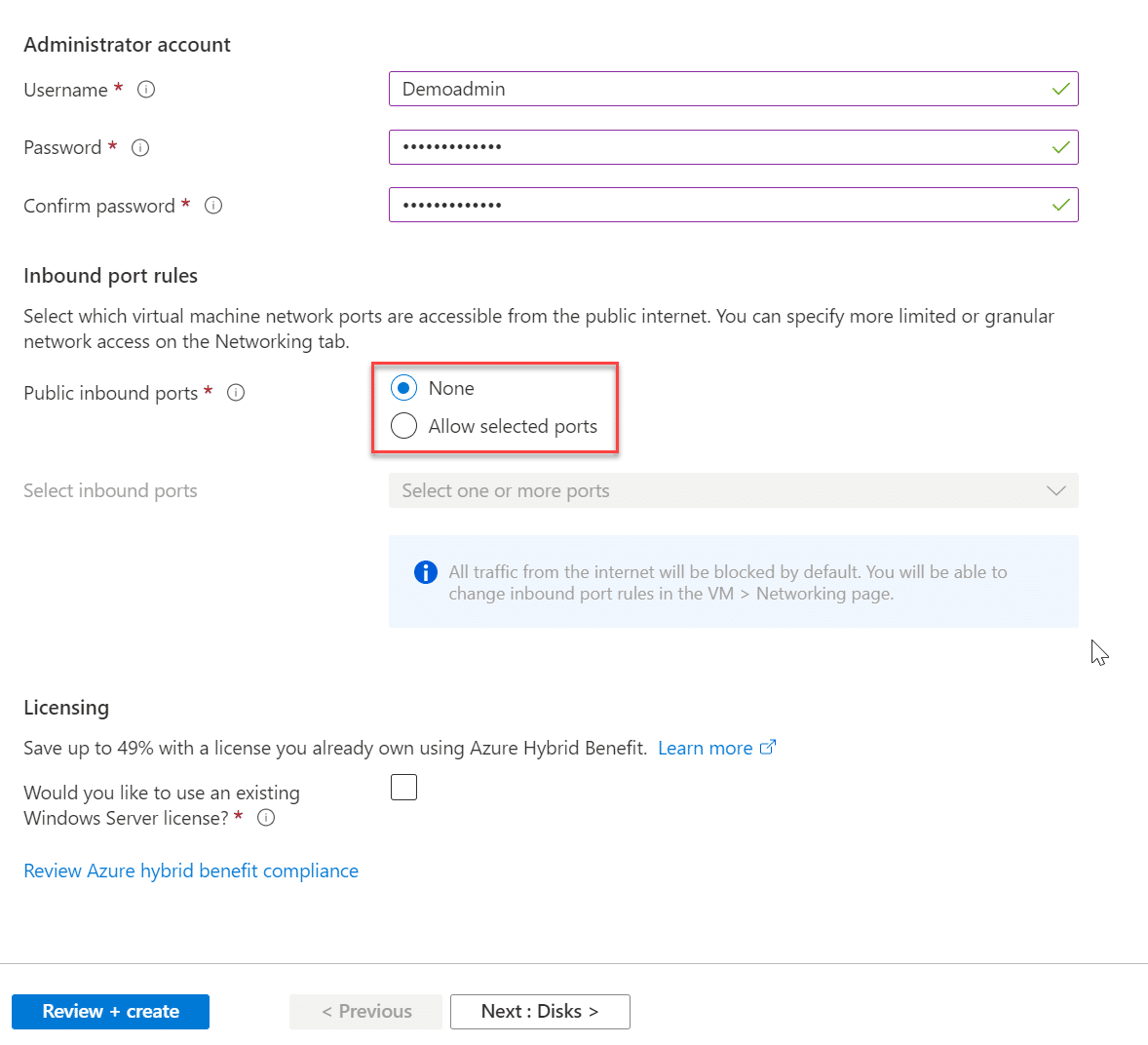Image resolution: width=1148 pixels, height=1045 pixels.
Task: Open the Confirm password info icon
Action: point(213,206)
